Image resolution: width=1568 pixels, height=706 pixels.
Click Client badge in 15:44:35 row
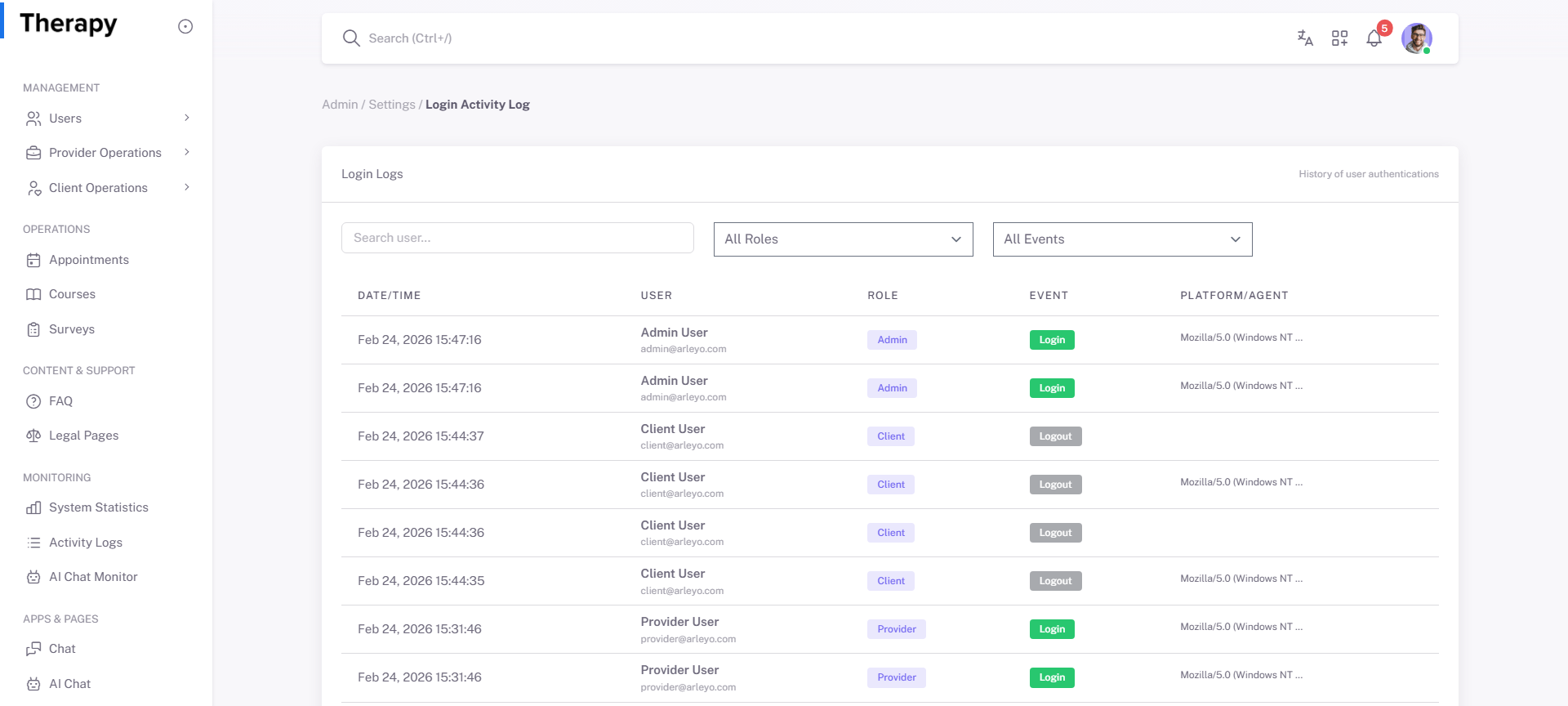tap(891, 581)
